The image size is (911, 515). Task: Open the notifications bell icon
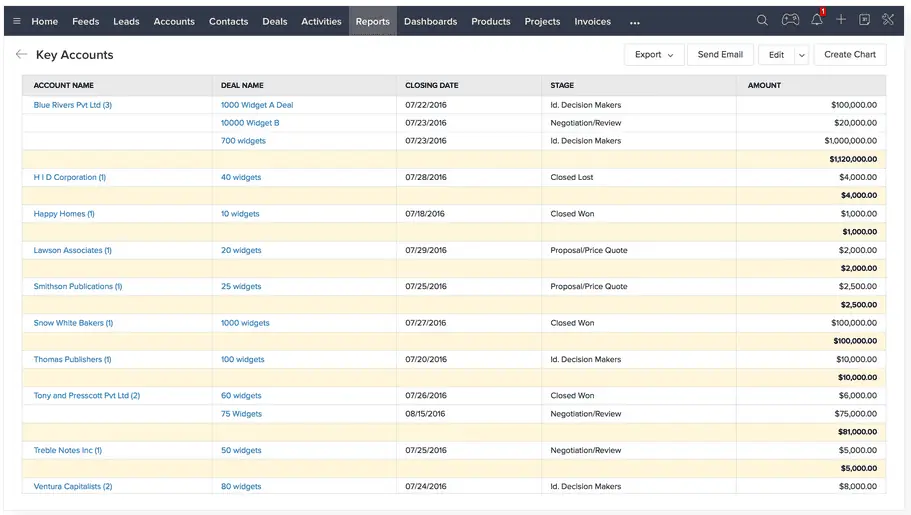tap(817, 21)
